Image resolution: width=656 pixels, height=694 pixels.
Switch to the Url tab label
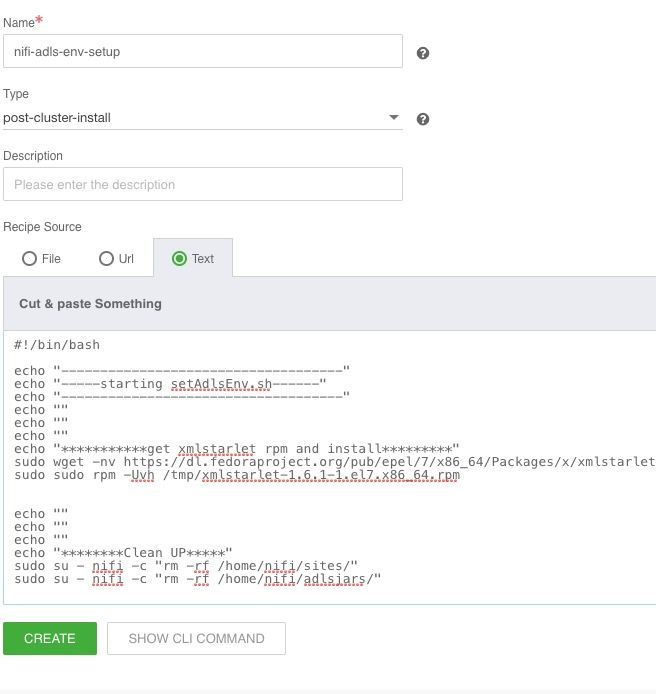point(126,258)
